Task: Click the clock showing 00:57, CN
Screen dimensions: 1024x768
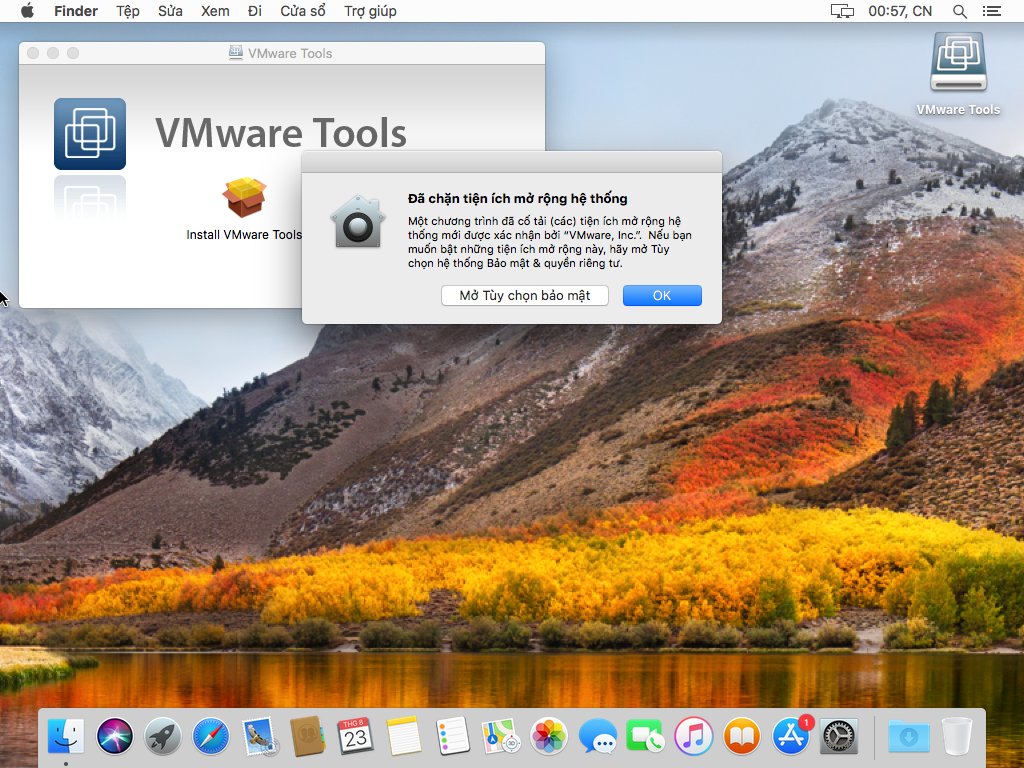Action: 900,11
